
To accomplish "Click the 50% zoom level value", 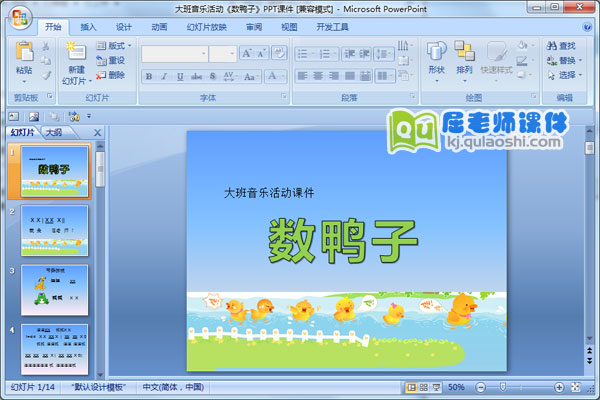I will click(456, 387).
